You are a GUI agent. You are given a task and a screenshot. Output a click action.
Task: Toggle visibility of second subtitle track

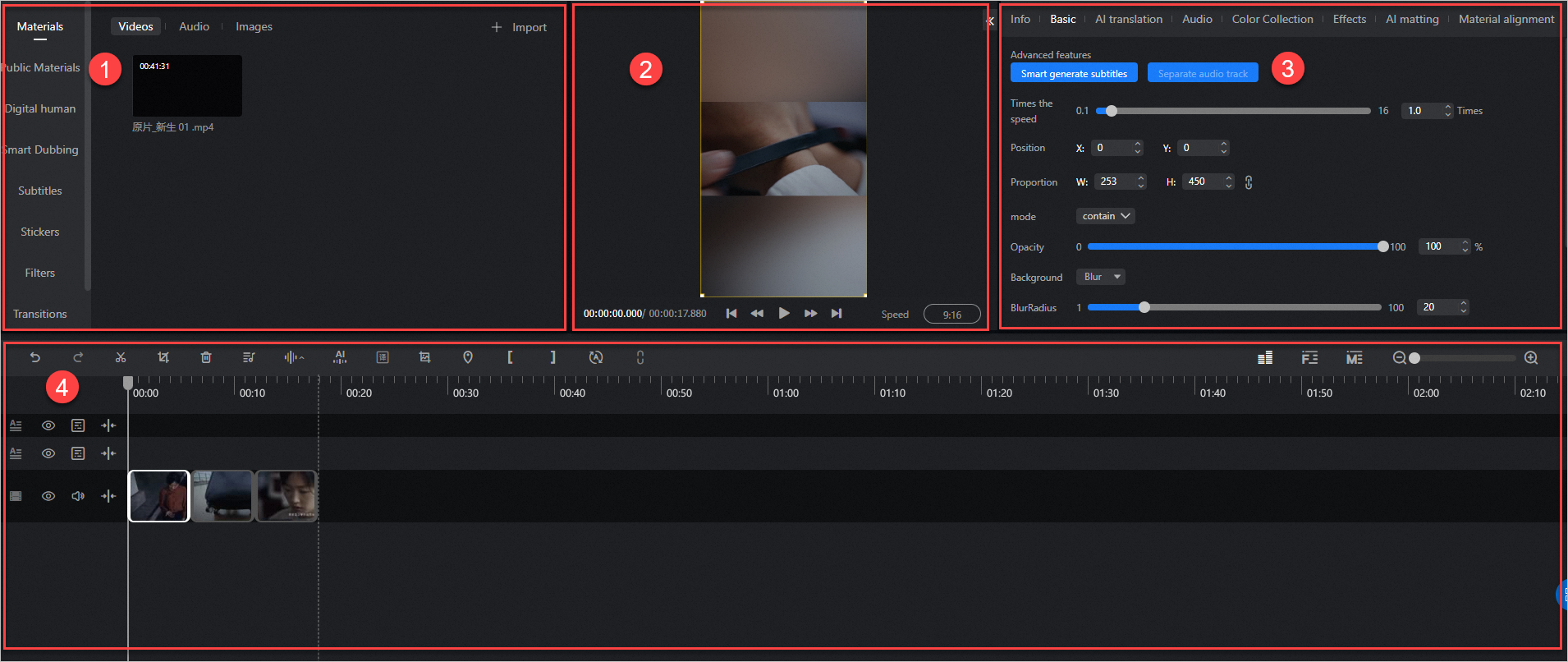48,453
